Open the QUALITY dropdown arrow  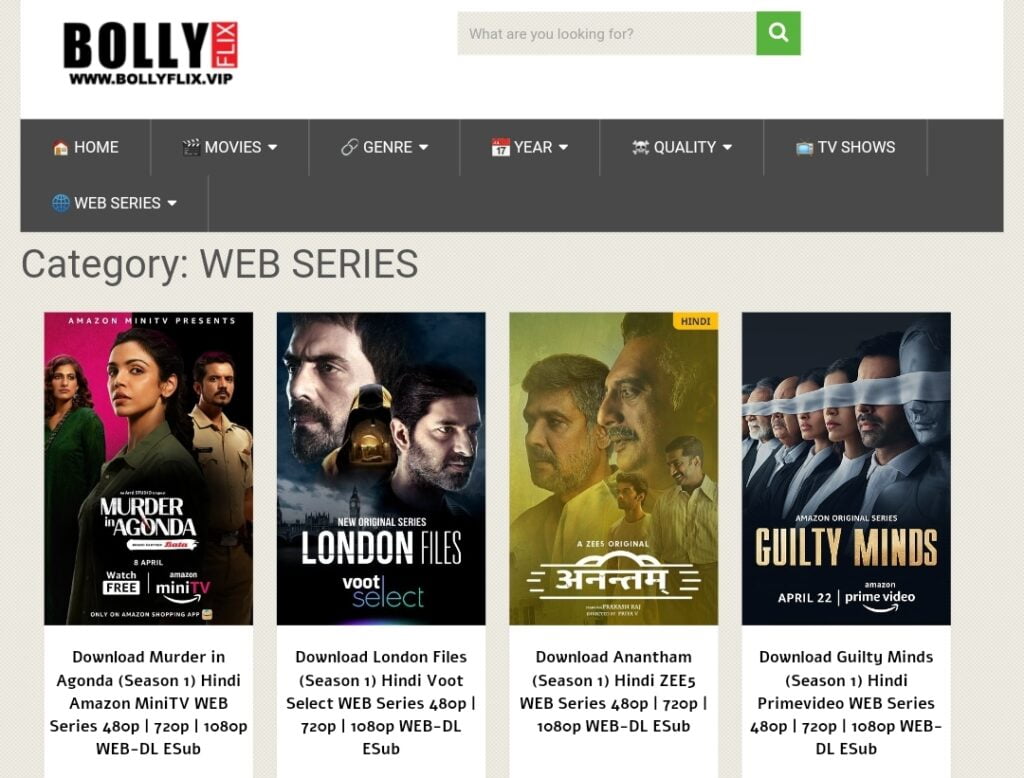click(x=727, y=148)
